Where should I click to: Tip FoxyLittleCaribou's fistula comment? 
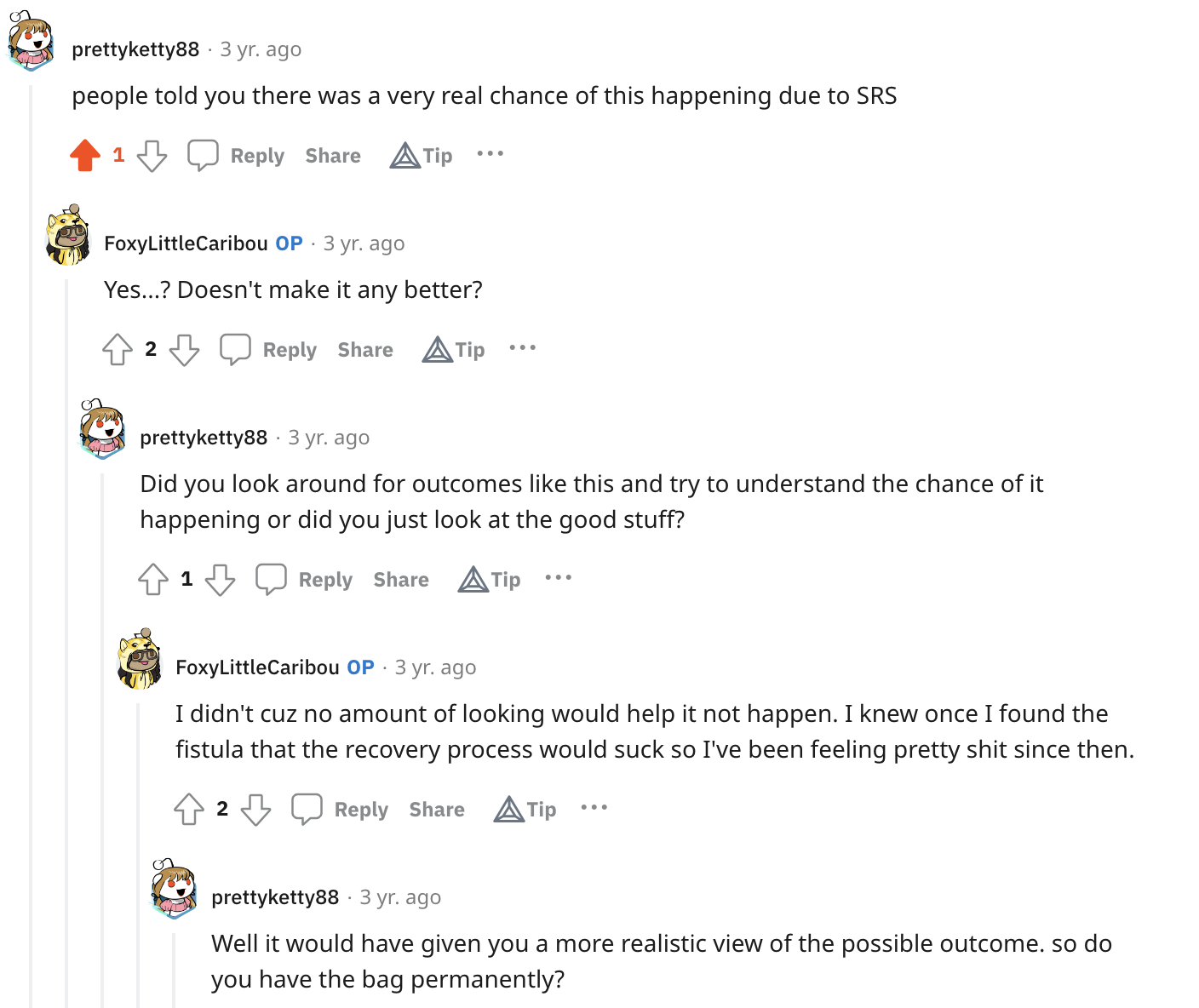coord(525,809)
